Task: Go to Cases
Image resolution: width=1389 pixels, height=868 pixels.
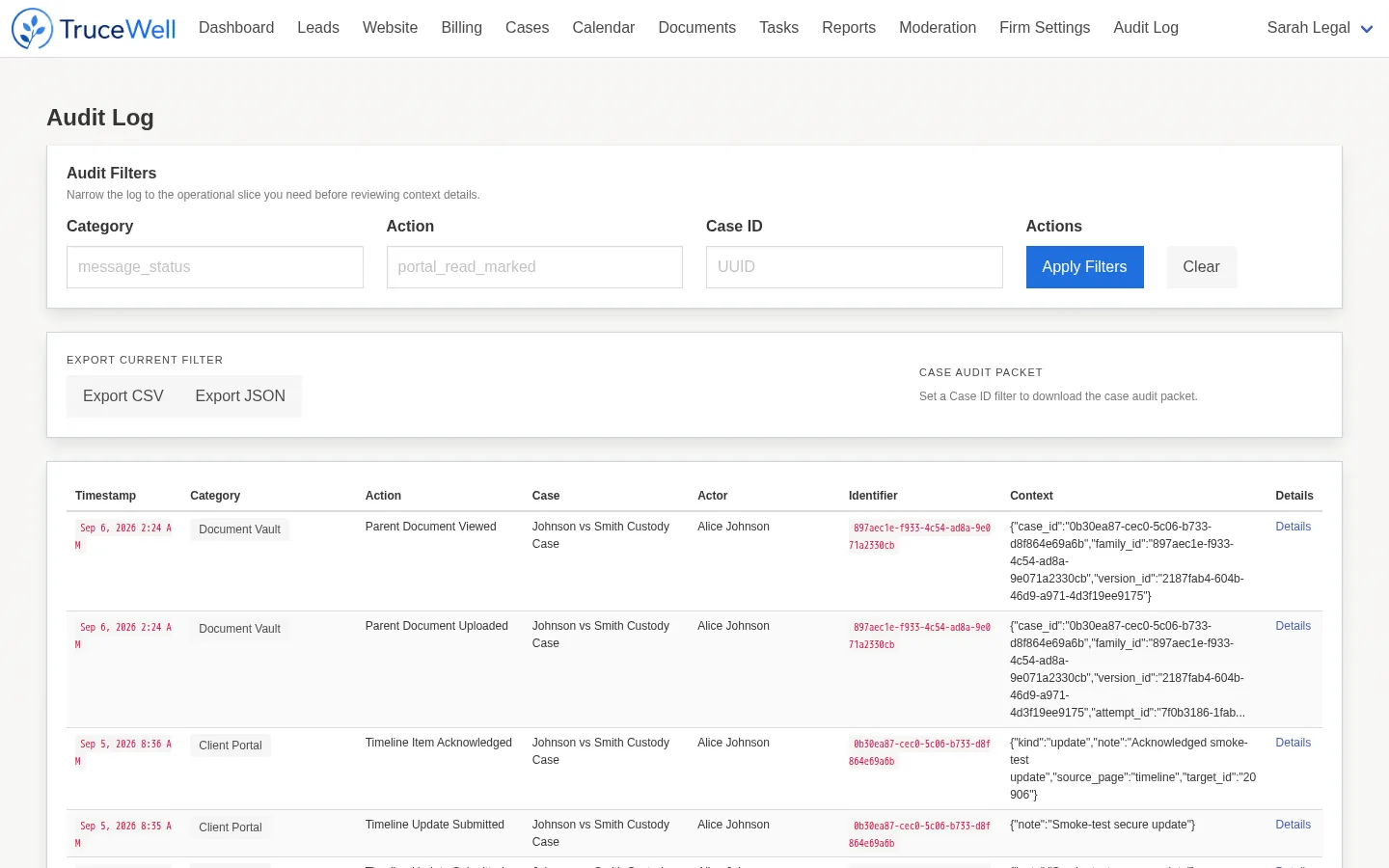Action: (527, 28)
